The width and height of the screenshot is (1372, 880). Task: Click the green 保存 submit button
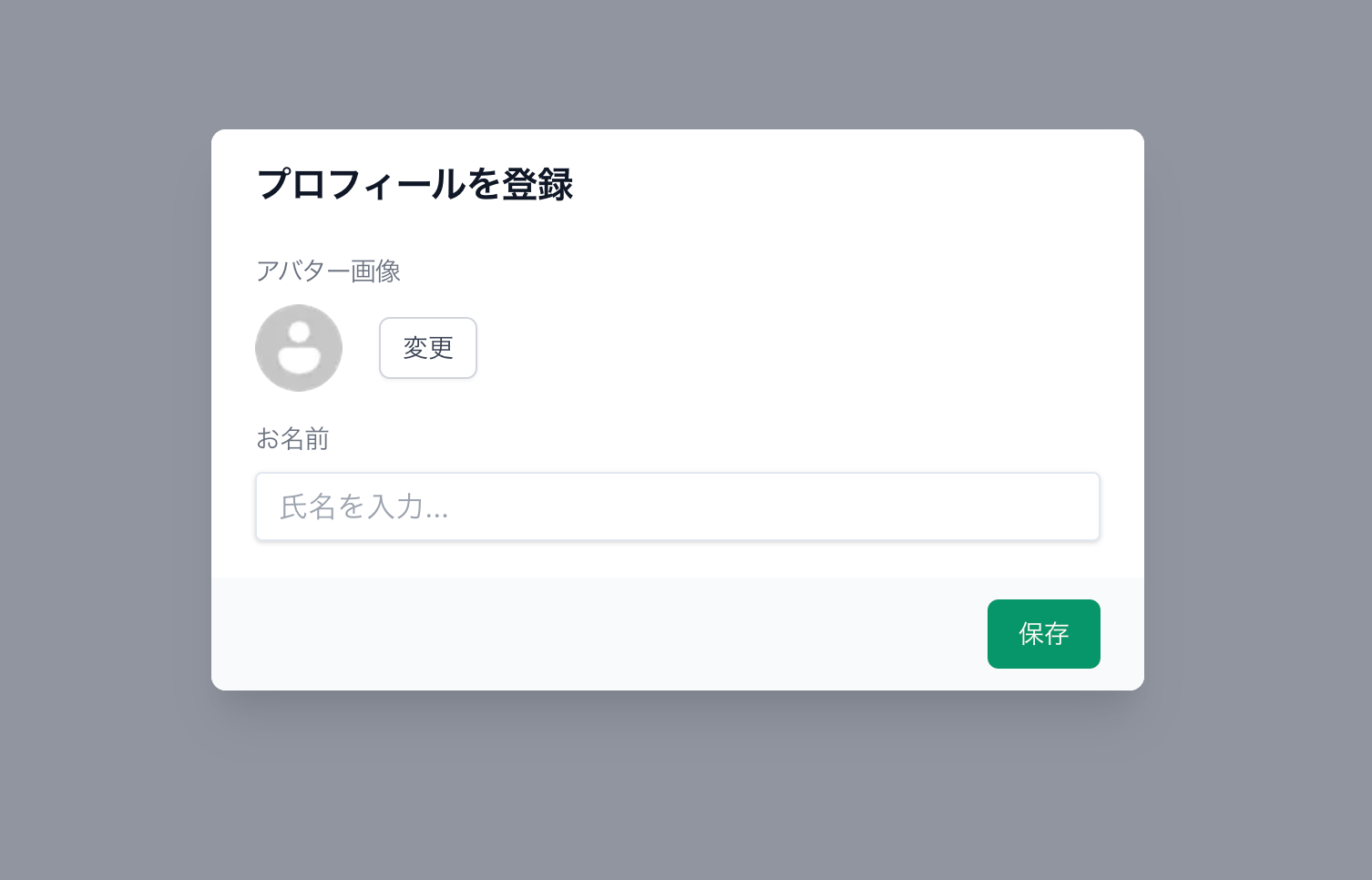click(x=1044, y=634)
